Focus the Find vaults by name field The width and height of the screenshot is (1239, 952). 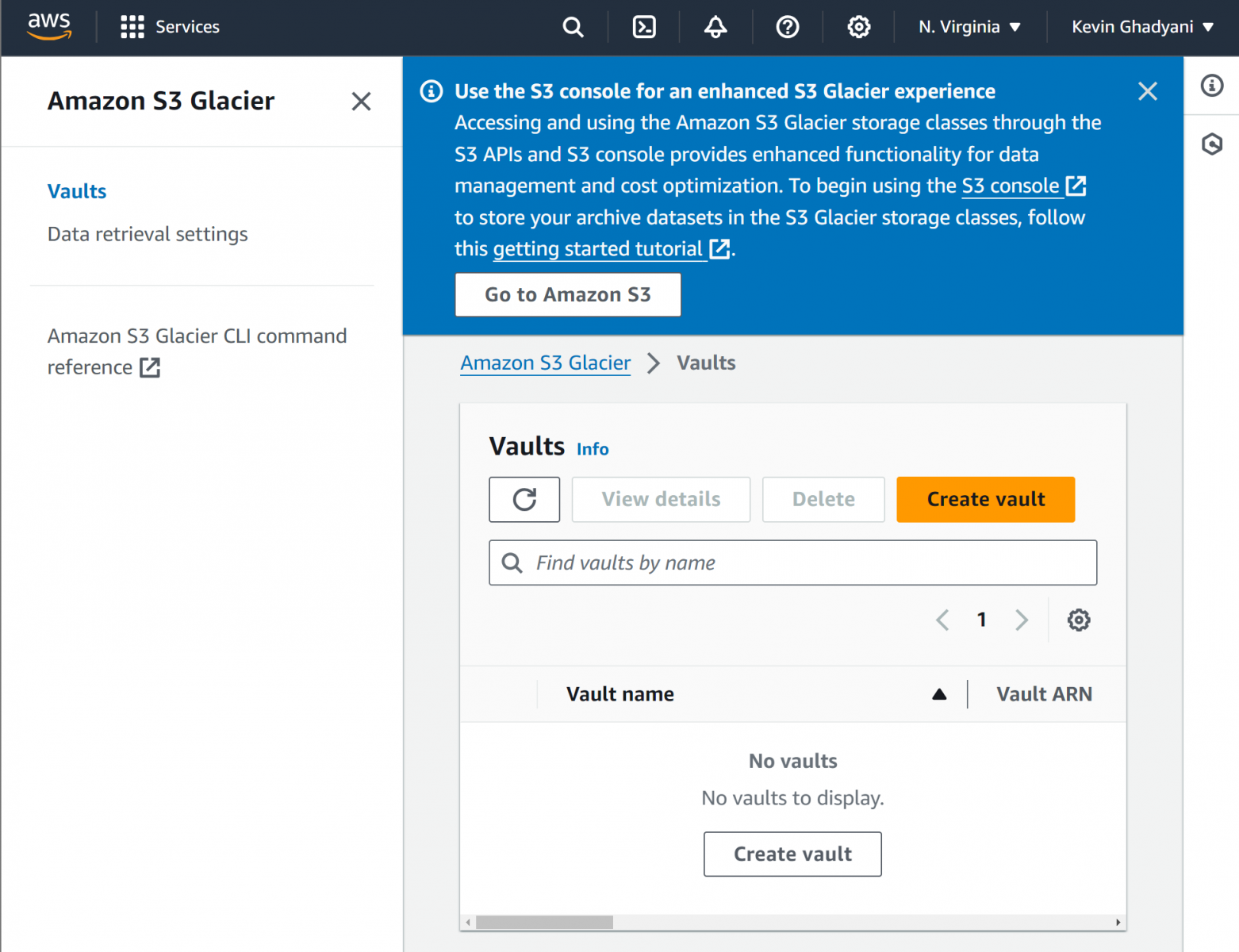click(x=793, y=563)
